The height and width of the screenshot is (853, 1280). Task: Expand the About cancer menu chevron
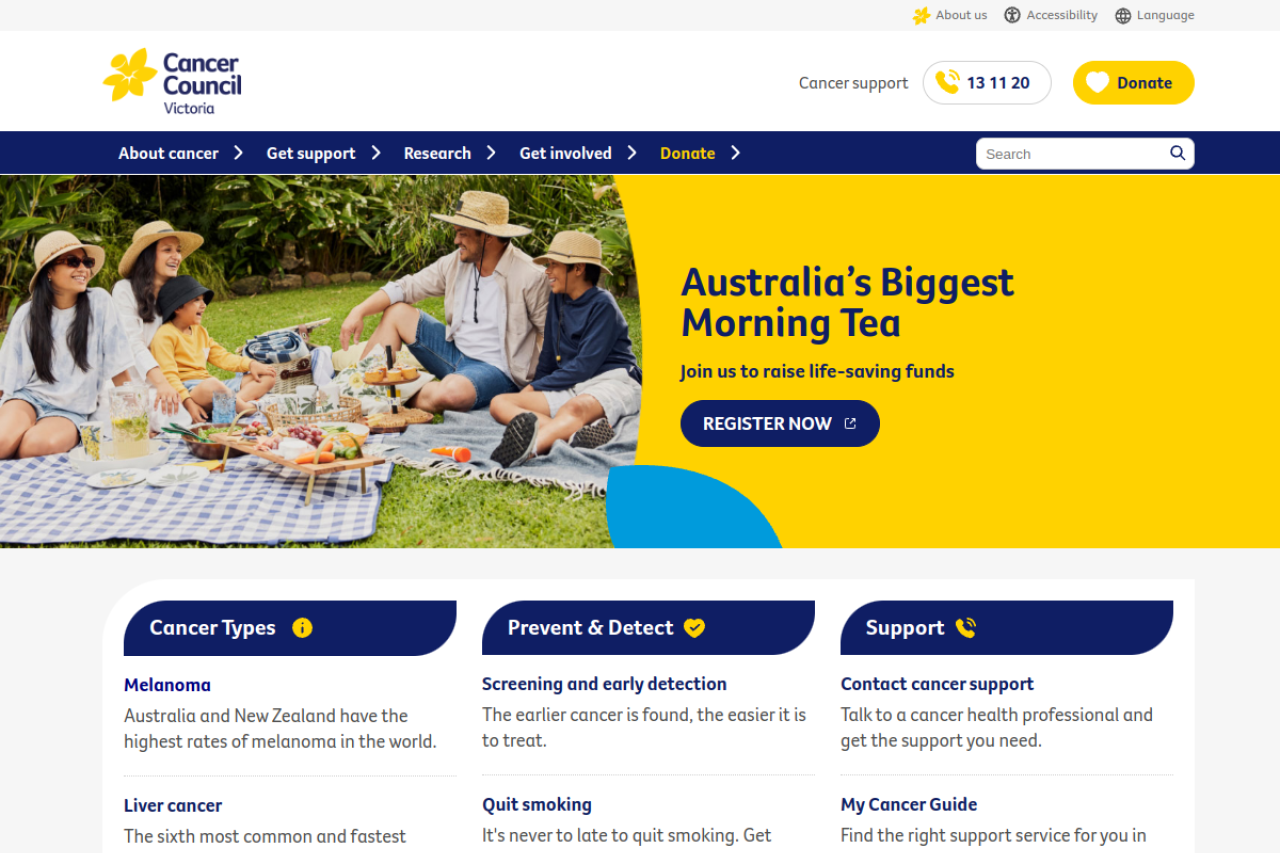[x=238, y=153]
